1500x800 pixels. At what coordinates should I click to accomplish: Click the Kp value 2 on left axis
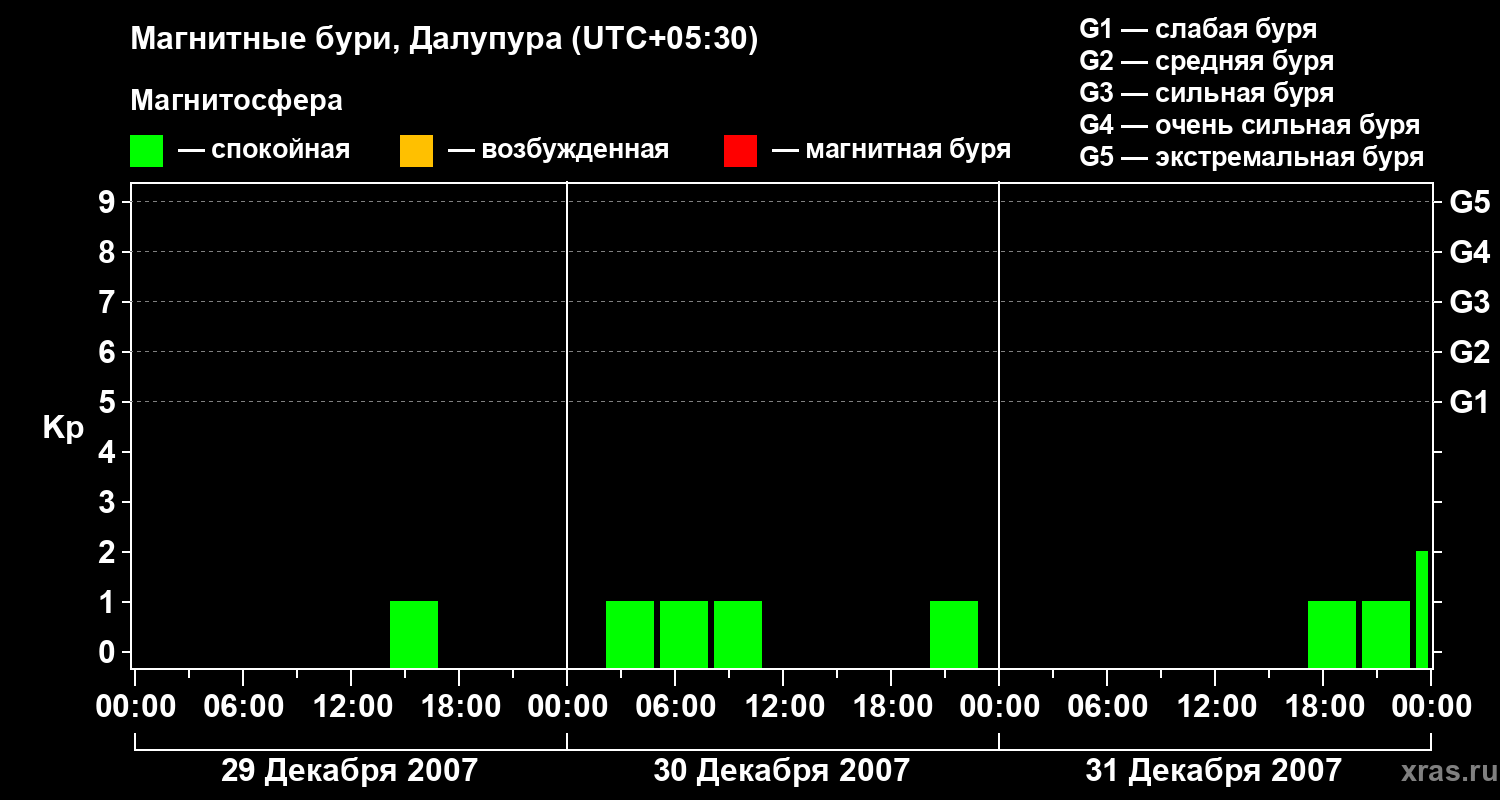[108, 552]
